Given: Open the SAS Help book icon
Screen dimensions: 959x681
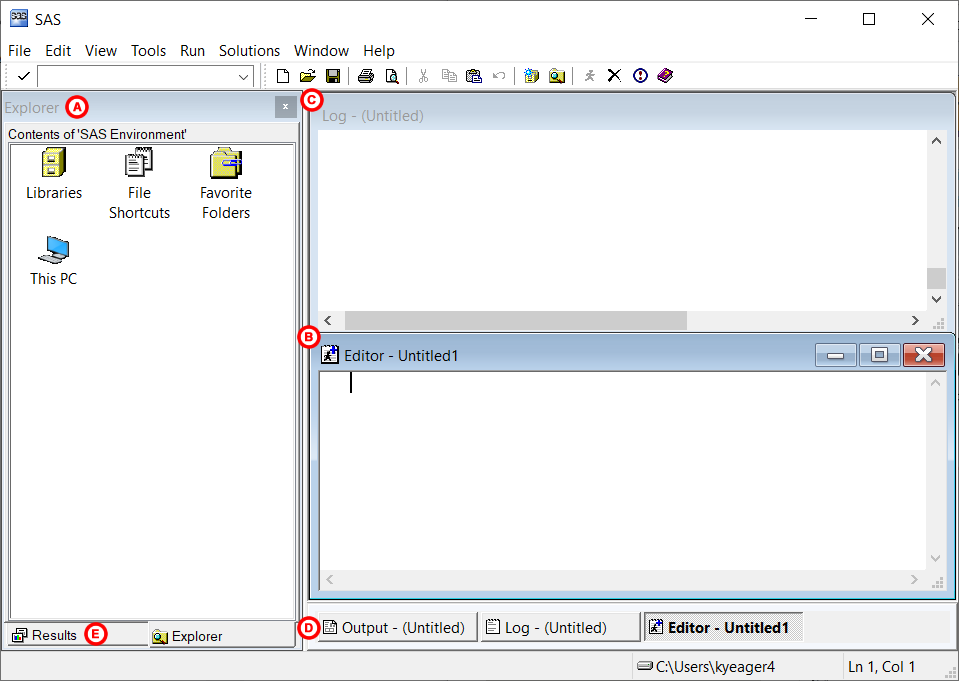Looking at the screenshot, I should (665, 75).
